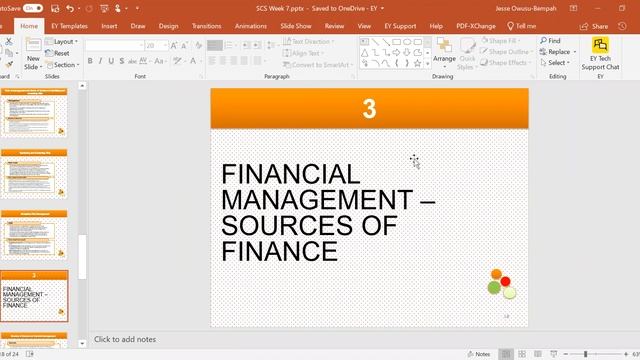Open the Change Case Aa dropdown
Image resolution: width=640 pixels, height=360 pixels.
click(160, 61)
